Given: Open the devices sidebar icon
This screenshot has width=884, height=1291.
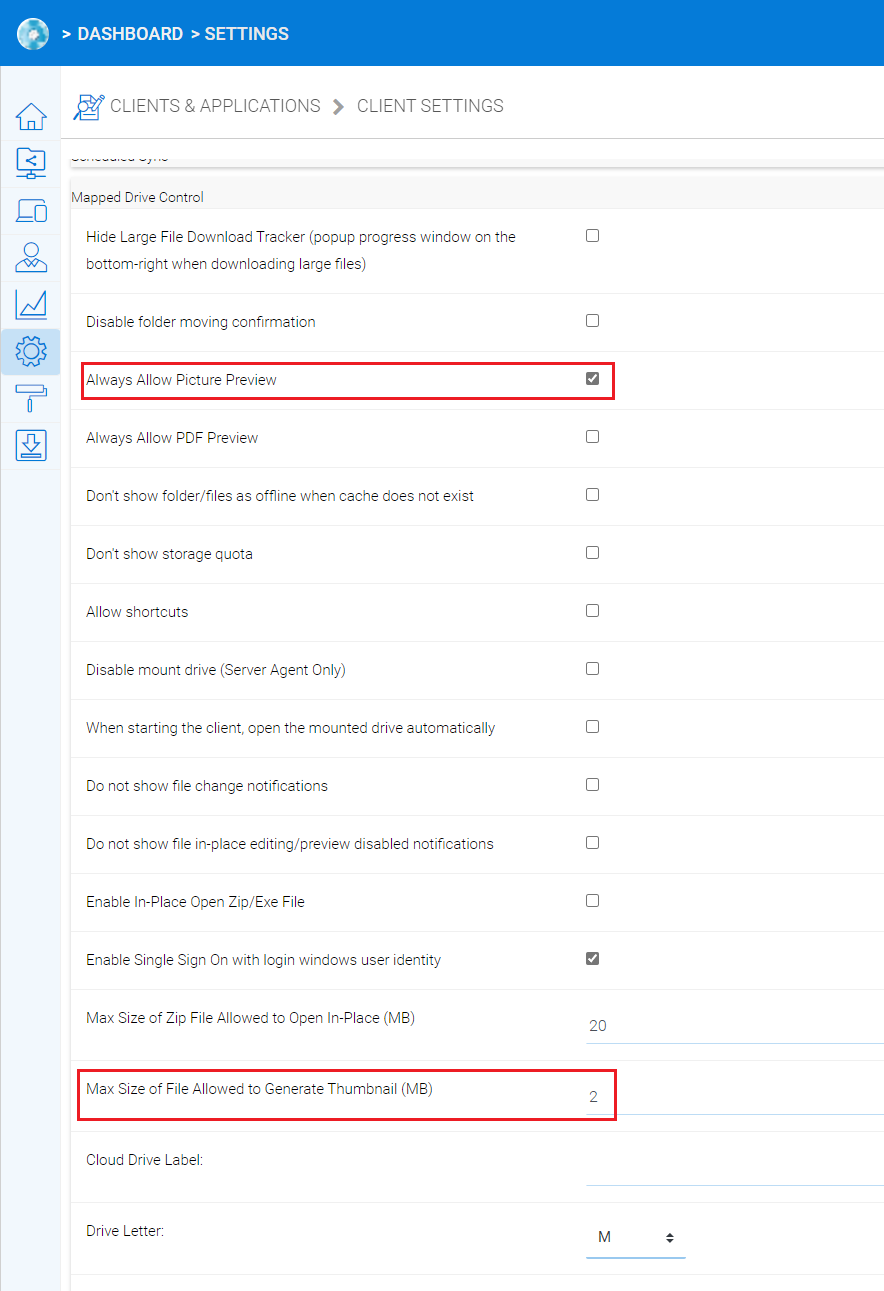Looking at the screenshot, I should click(x=31, y=210).
